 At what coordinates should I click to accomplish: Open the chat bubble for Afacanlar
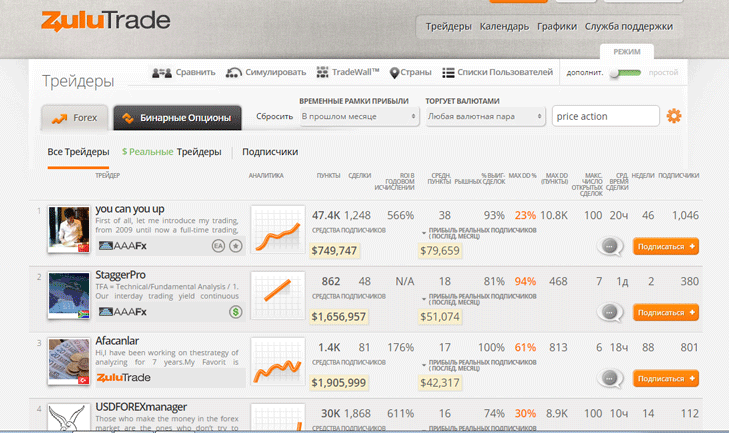coord(611,379)
